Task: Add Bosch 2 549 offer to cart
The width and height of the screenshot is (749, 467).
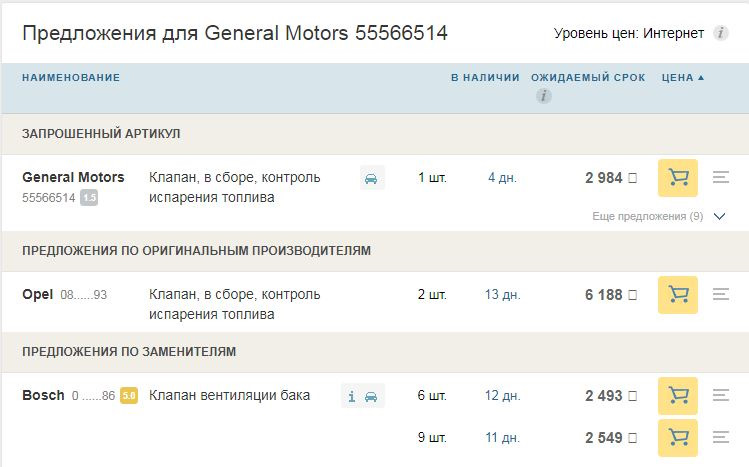Action: pos(678,437)
